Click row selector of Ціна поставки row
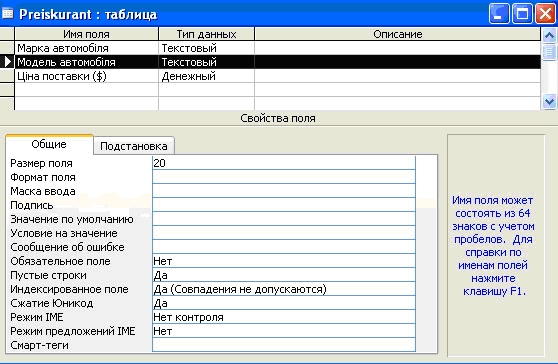558x364 pixels. click(7, 76)
